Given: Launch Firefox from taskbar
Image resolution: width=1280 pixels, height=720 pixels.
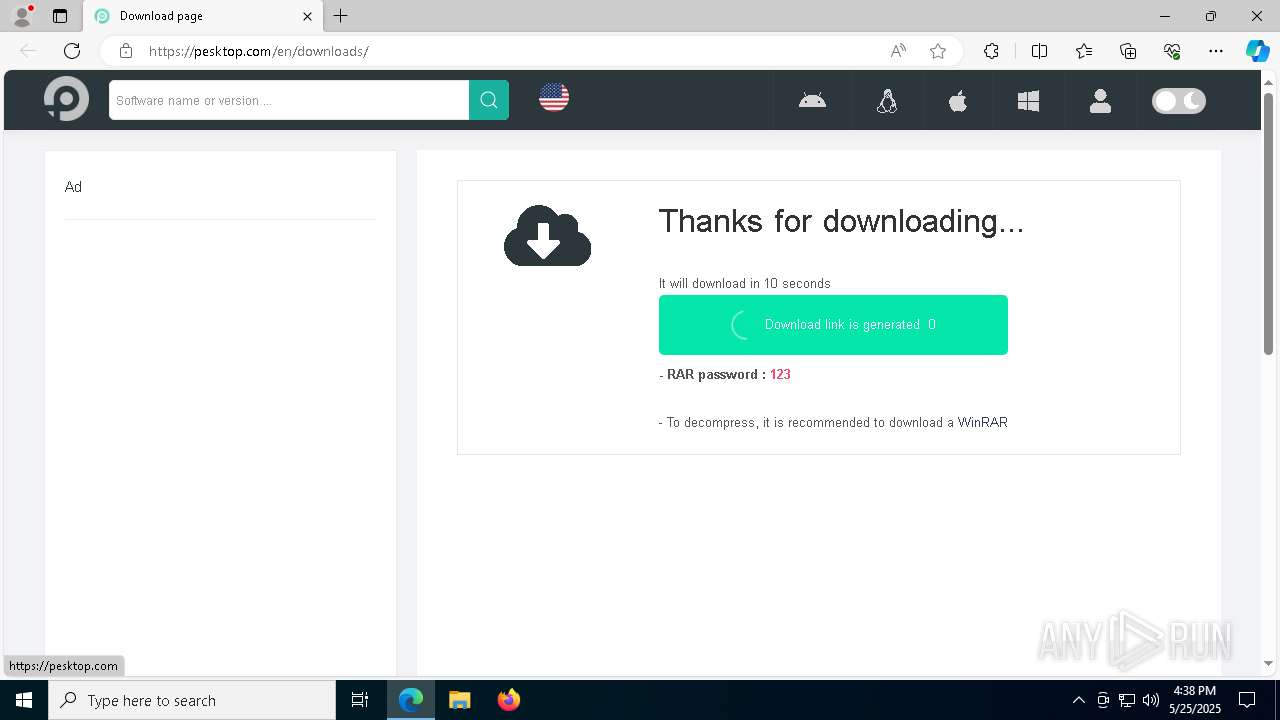Looking at the screenshot, I should [x=508, y=700].
